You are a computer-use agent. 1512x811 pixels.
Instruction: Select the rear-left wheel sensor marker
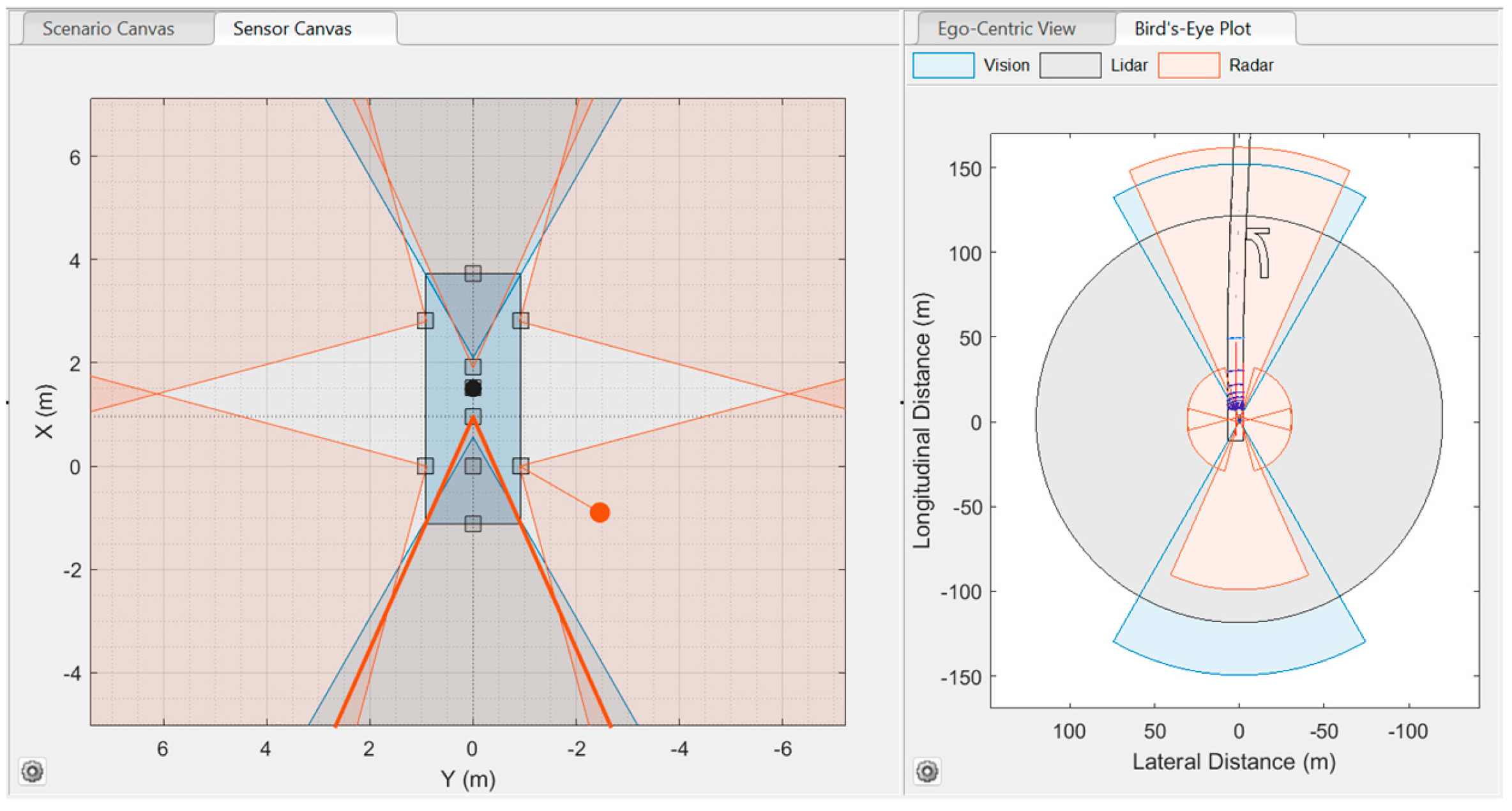coord(425,466)
